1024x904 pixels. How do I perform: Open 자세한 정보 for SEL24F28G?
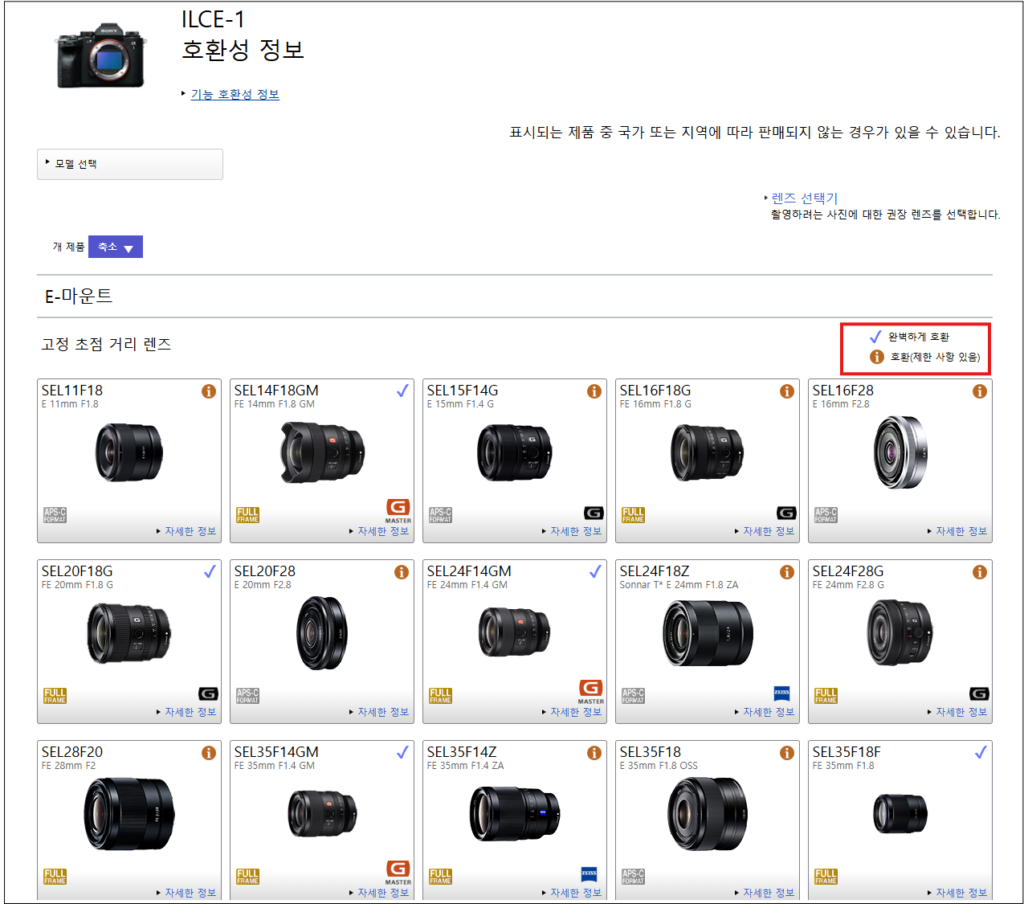961,712
